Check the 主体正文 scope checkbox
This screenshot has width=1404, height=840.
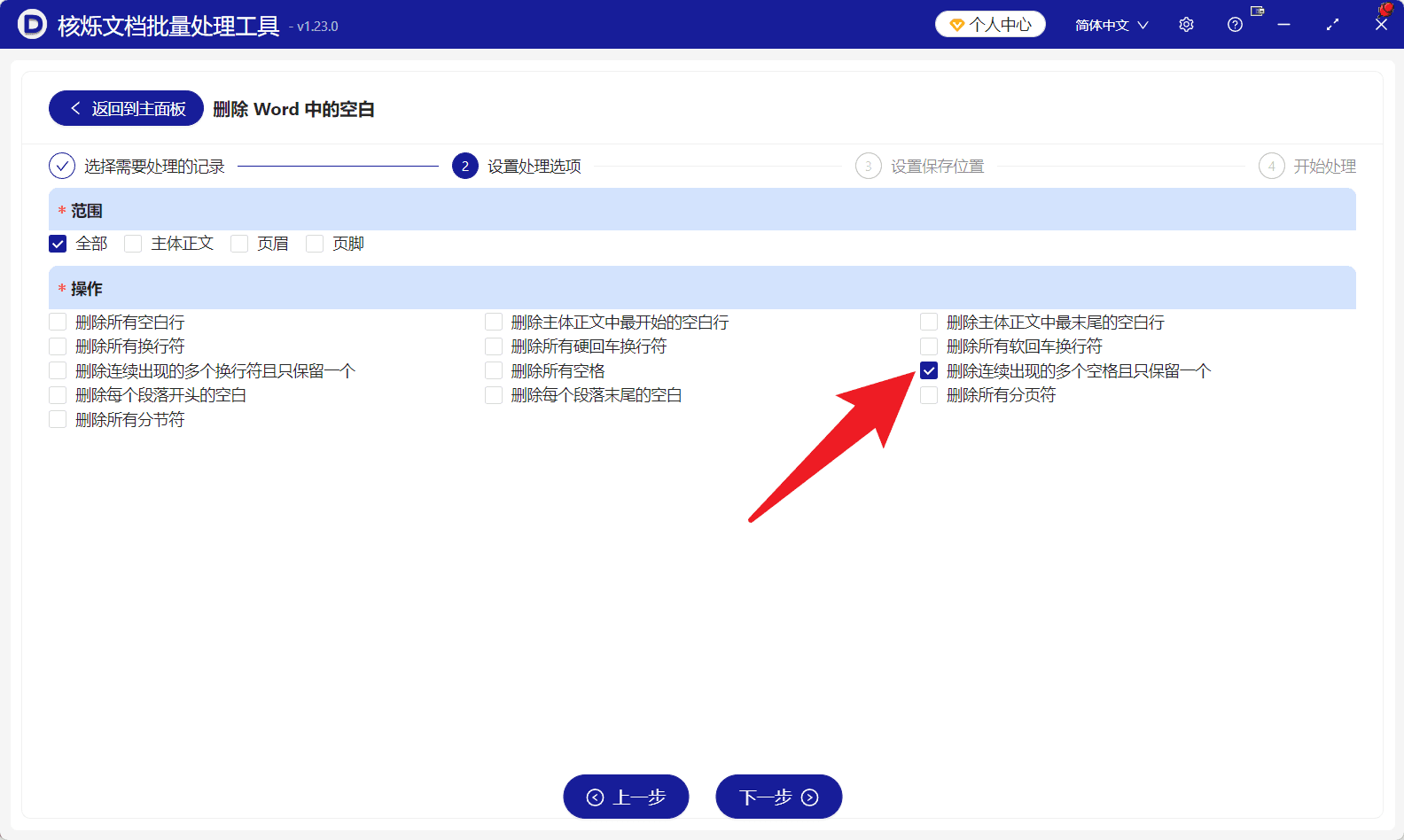point(133,244)
